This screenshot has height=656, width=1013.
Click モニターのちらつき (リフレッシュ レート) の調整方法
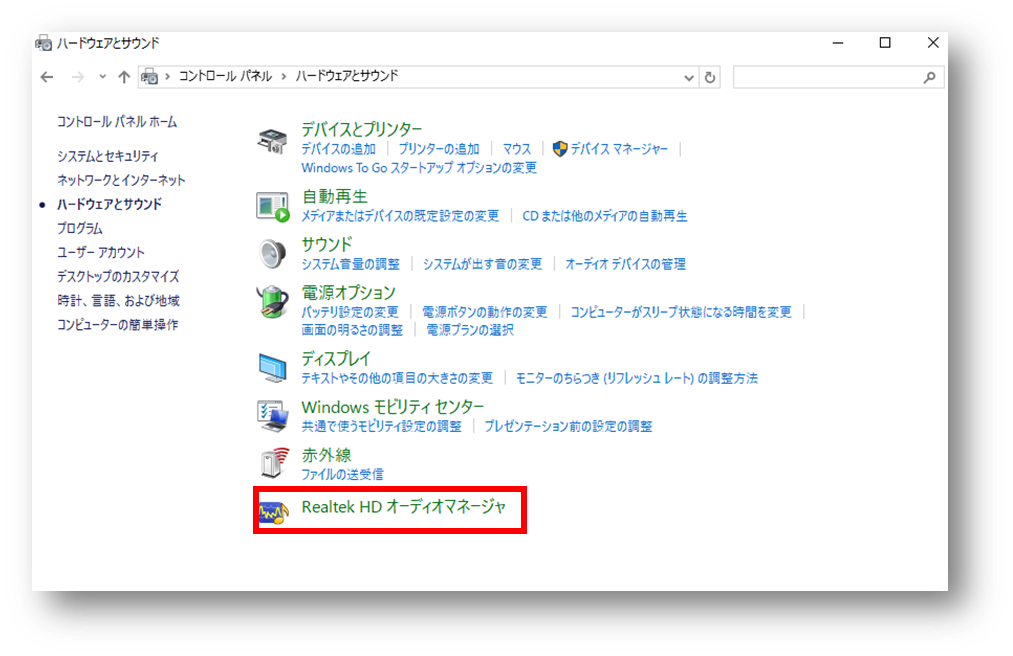coord(636,378)
